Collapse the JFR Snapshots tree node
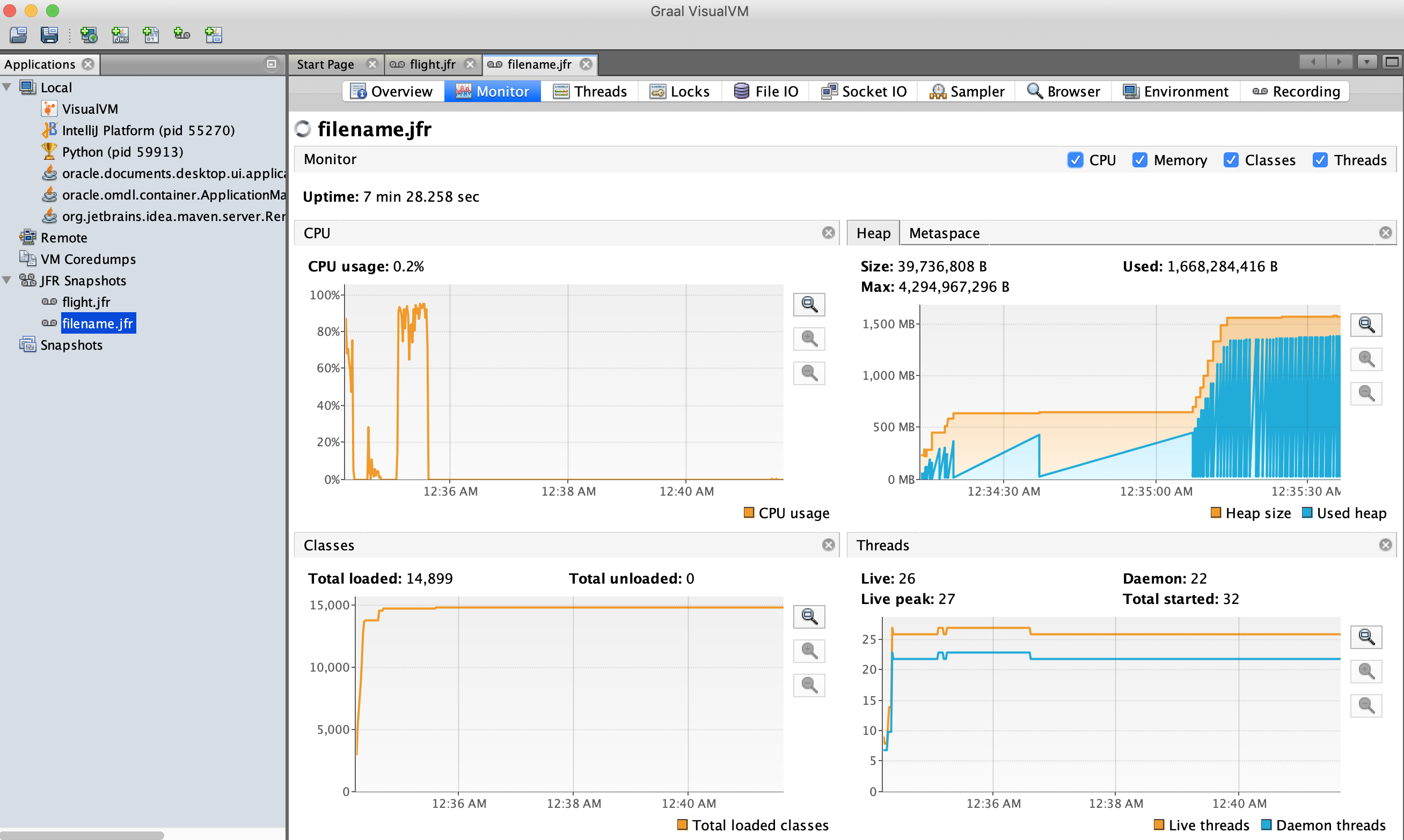1404x840 pixels. point(8,281)
